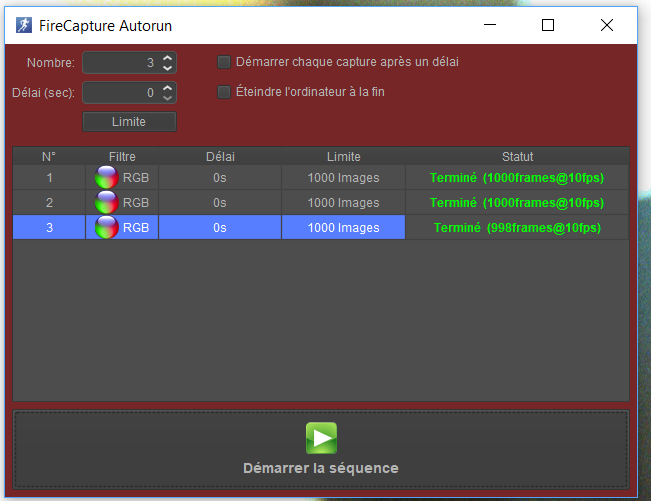The width and height of the screenshot is (651, 501).
Task: Click row 1 status 'Terminé (1000frames@10fps)'
Action: (x=517, y=178)
